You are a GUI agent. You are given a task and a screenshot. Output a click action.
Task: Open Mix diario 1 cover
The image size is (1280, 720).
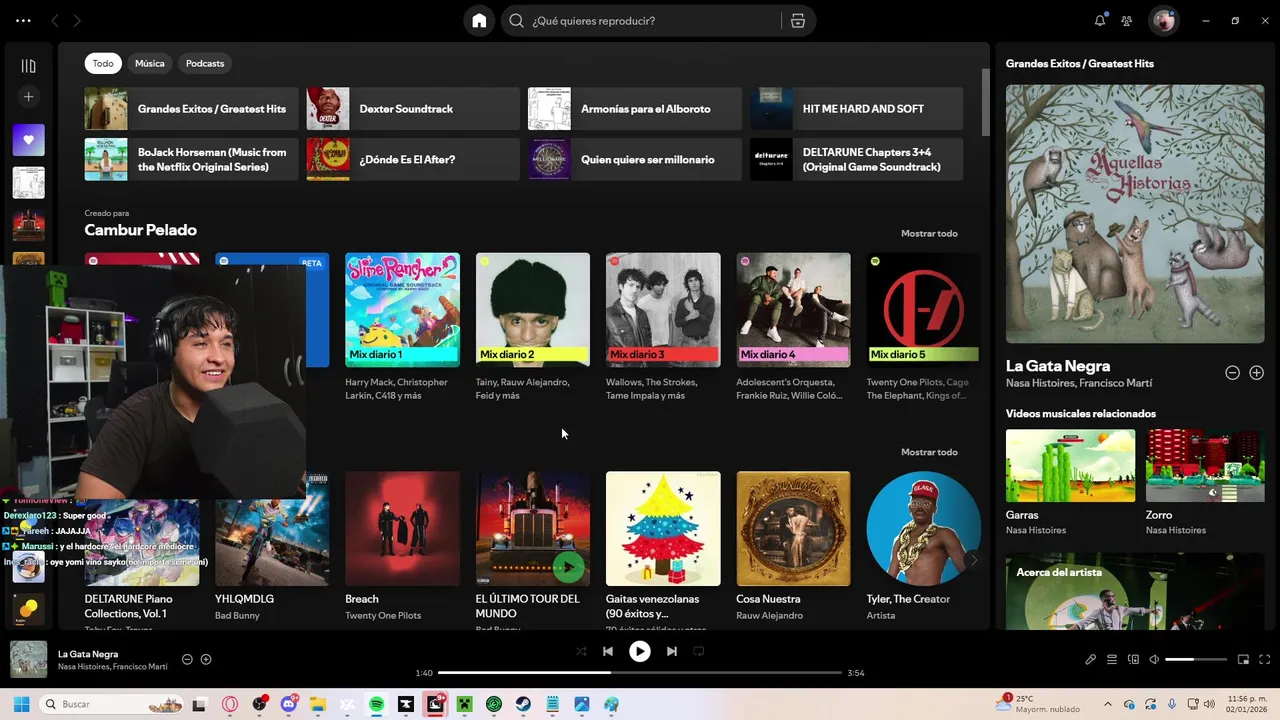(x=402, y=310)
